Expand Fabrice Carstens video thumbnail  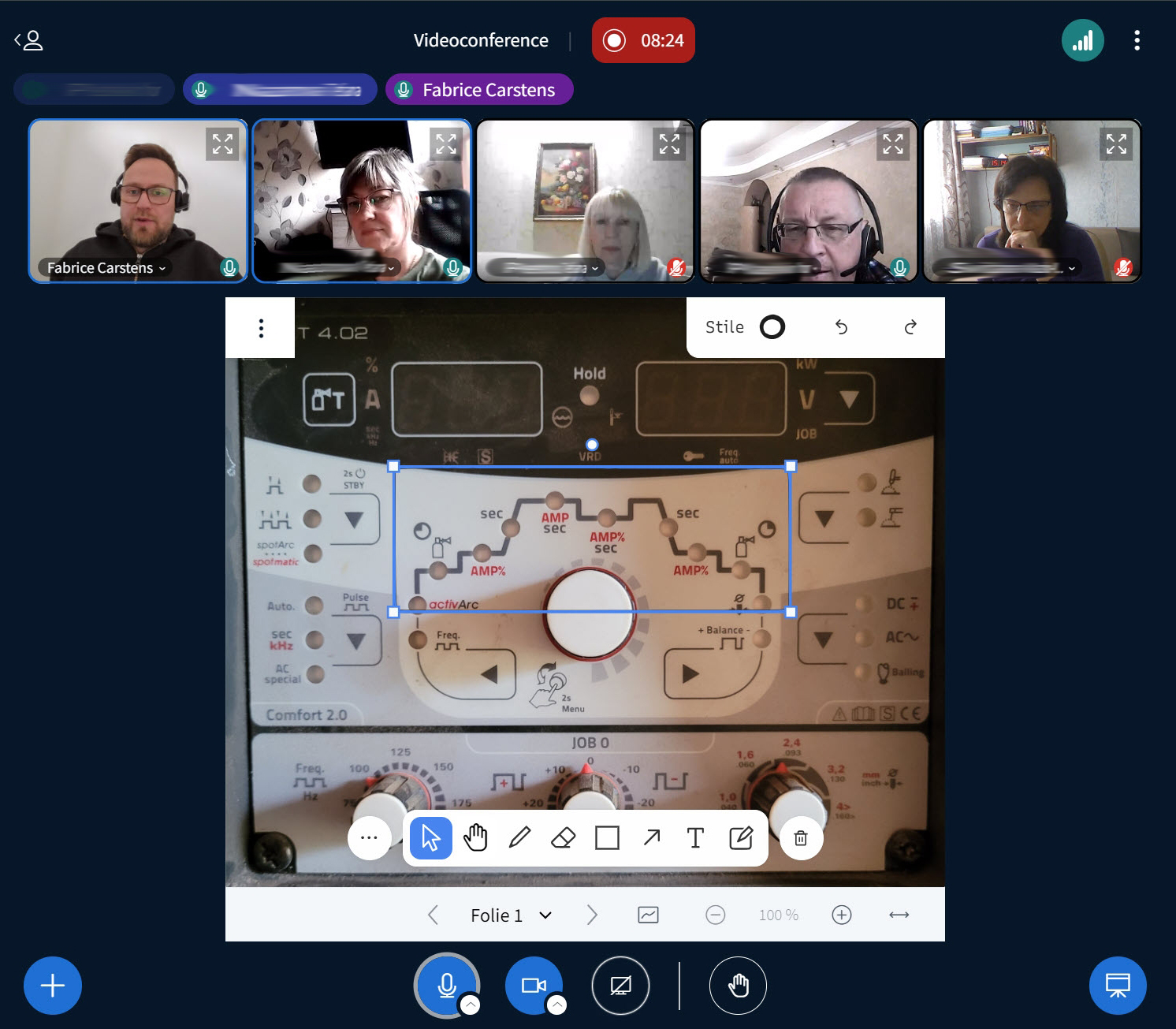pyautogui.click(x=222, y=144)
